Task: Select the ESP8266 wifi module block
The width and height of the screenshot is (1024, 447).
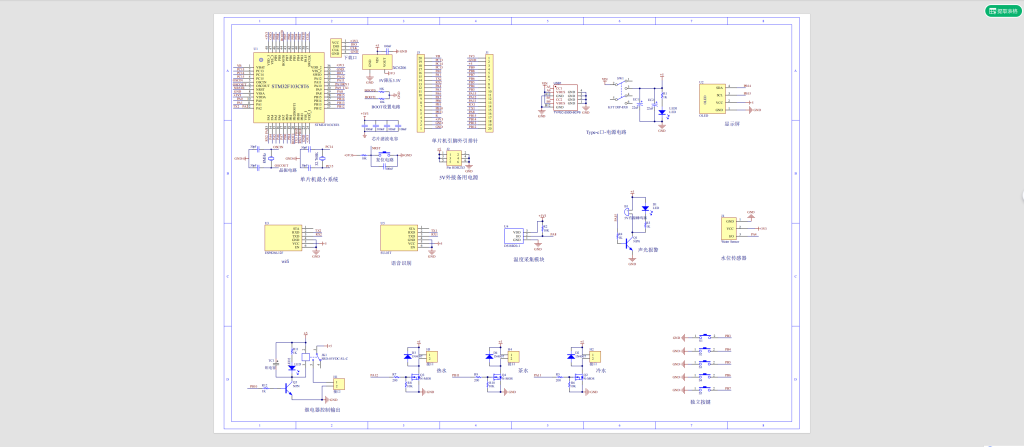Action: point(282,239)
